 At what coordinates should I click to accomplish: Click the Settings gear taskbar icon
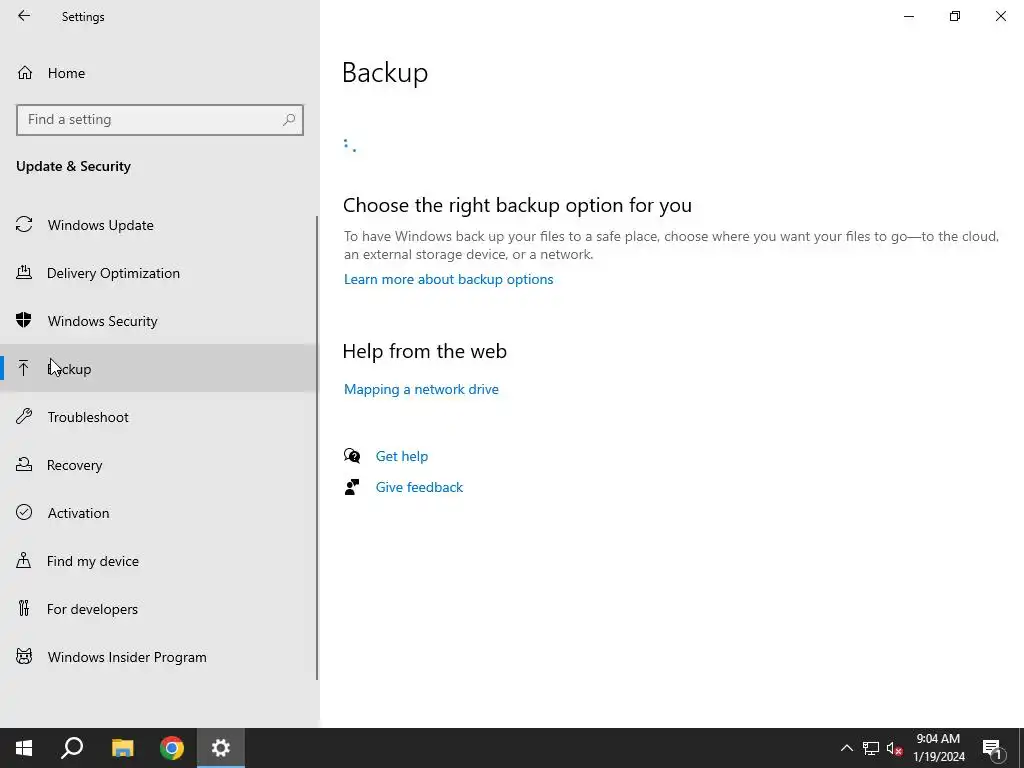click(221, 748)
